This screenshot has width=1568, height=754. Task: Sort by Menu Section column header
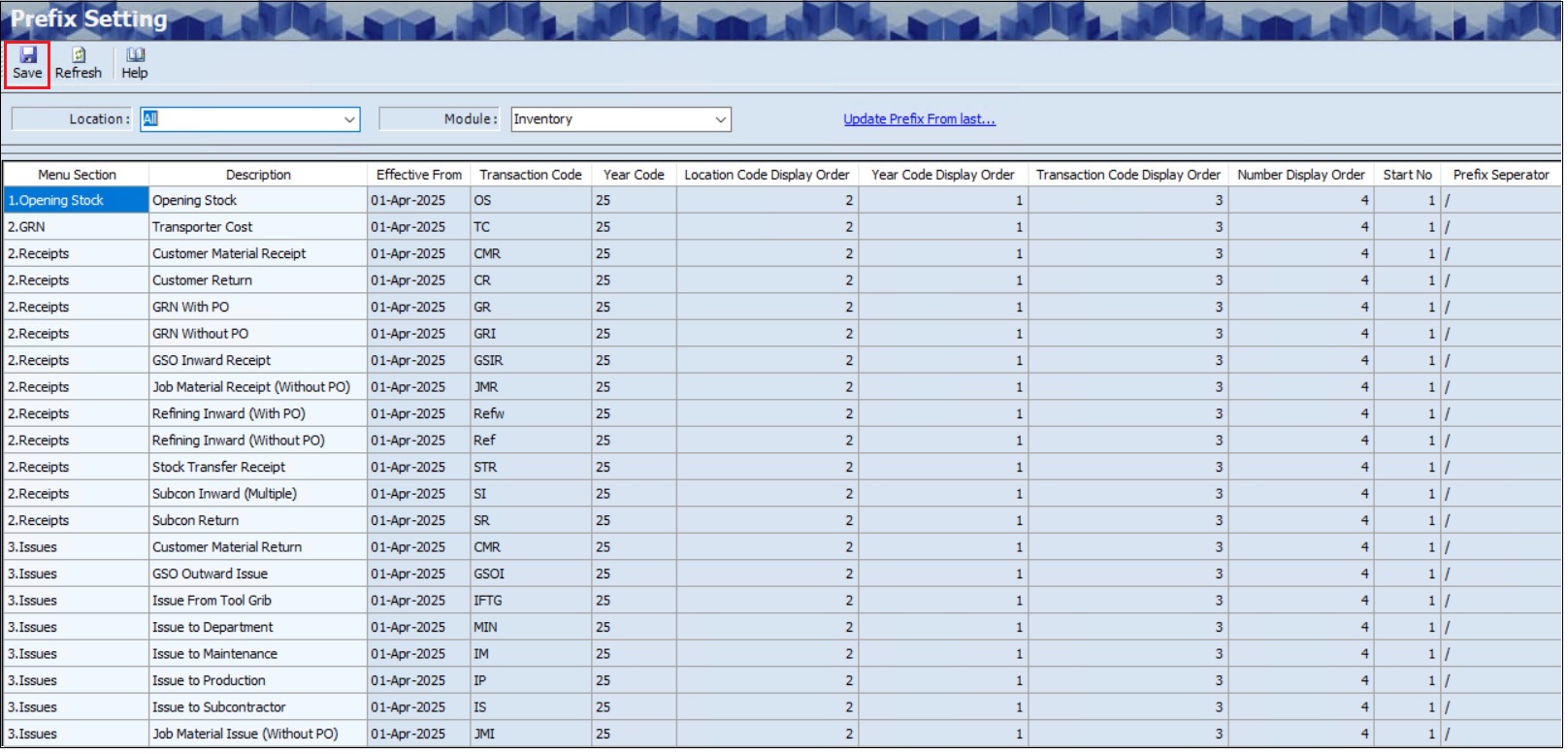(x=77, y=175)
